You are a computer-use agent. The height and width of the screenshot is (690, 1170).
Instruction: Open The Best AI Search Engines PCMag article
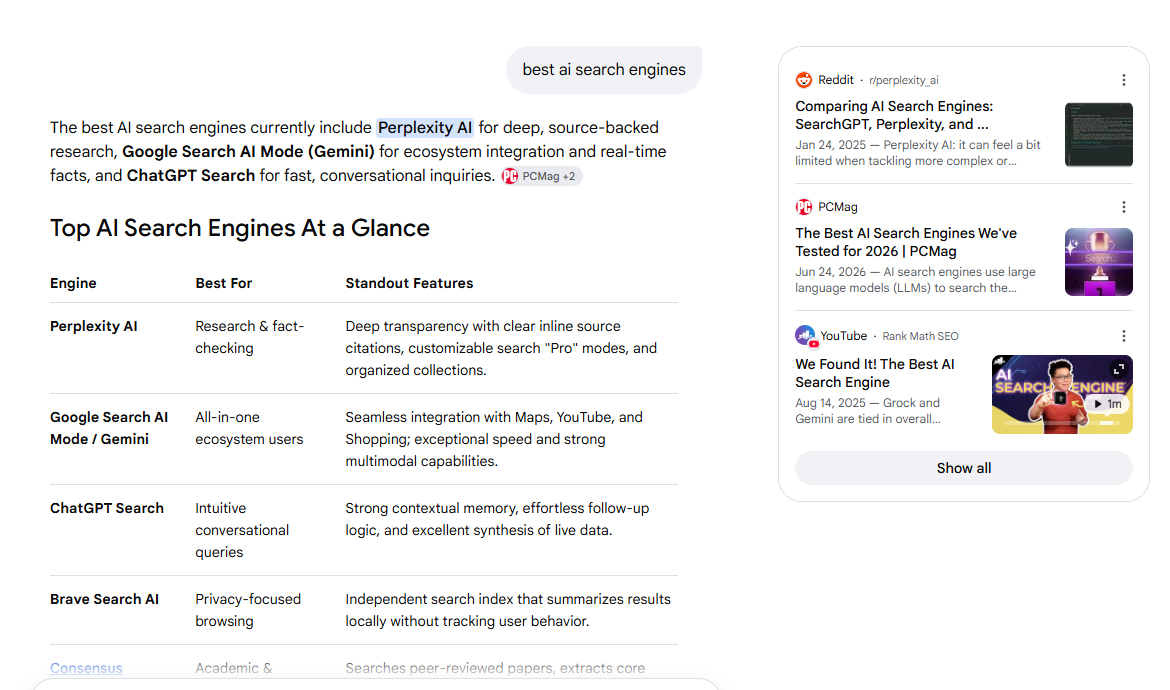pyautogui.click(x=906, y=242)
